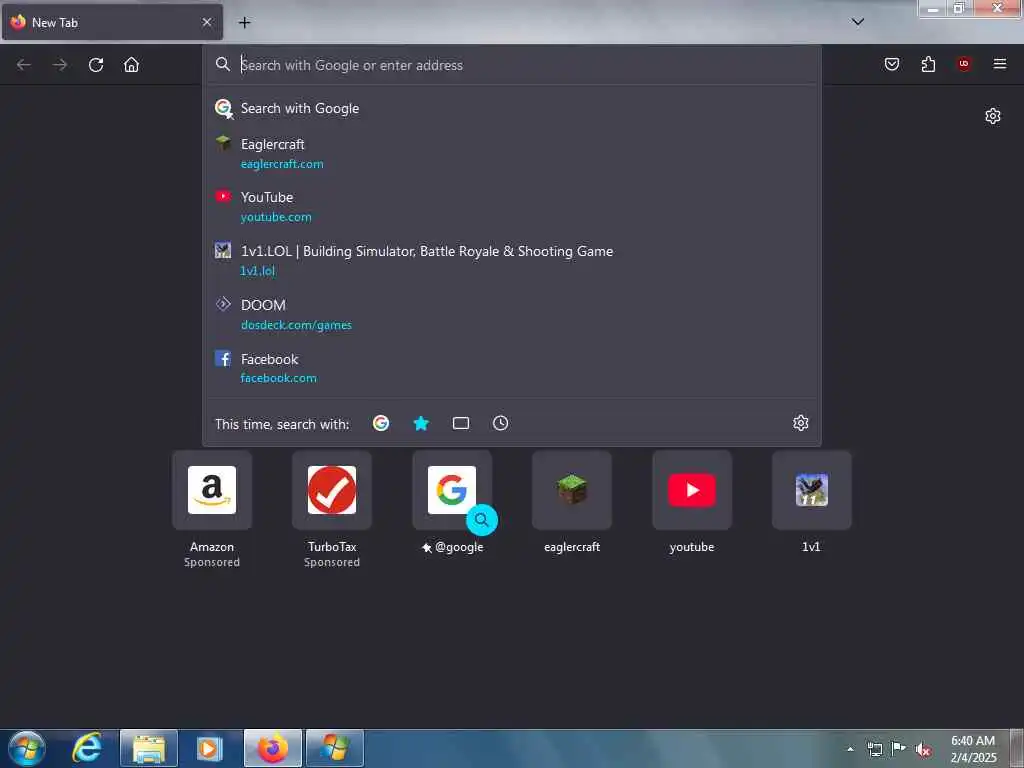This screenshot has height=768, width=1024.
Task: Close the New Tab tab
Action: (x=207, y=22)
